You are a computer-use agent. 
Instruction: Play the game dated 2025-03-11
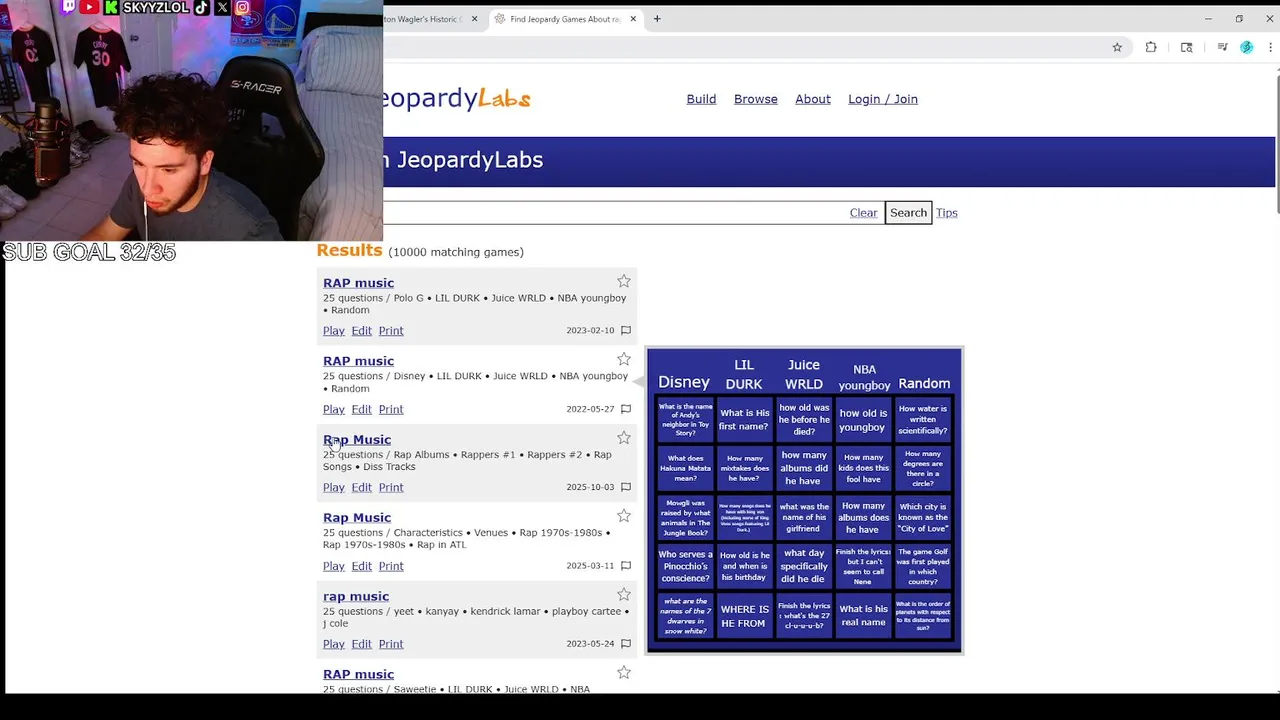pyautogui.click(x=334, y=566)
